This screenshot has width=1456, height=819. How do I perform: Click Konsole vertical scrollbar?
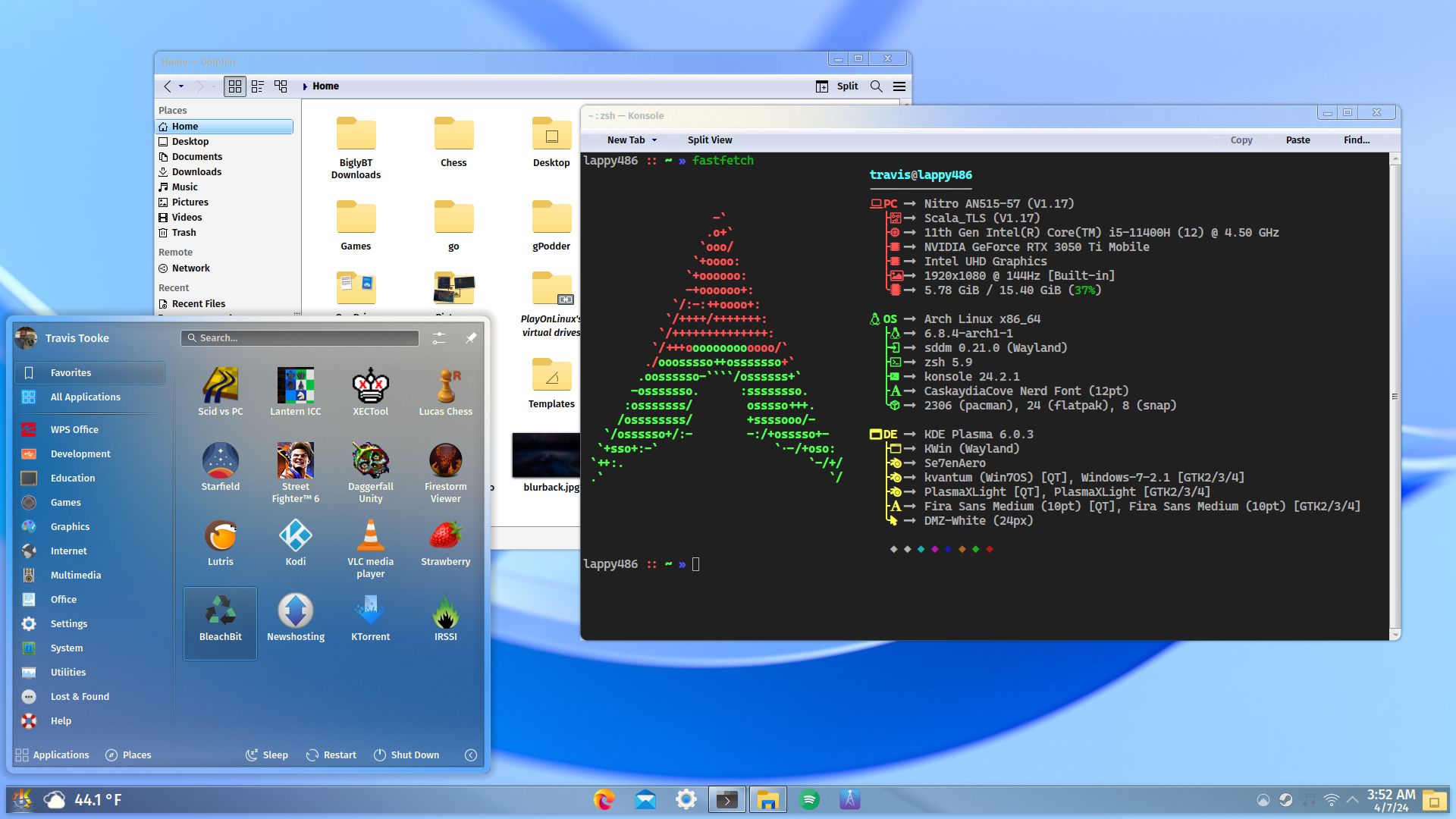(1395, 396)
